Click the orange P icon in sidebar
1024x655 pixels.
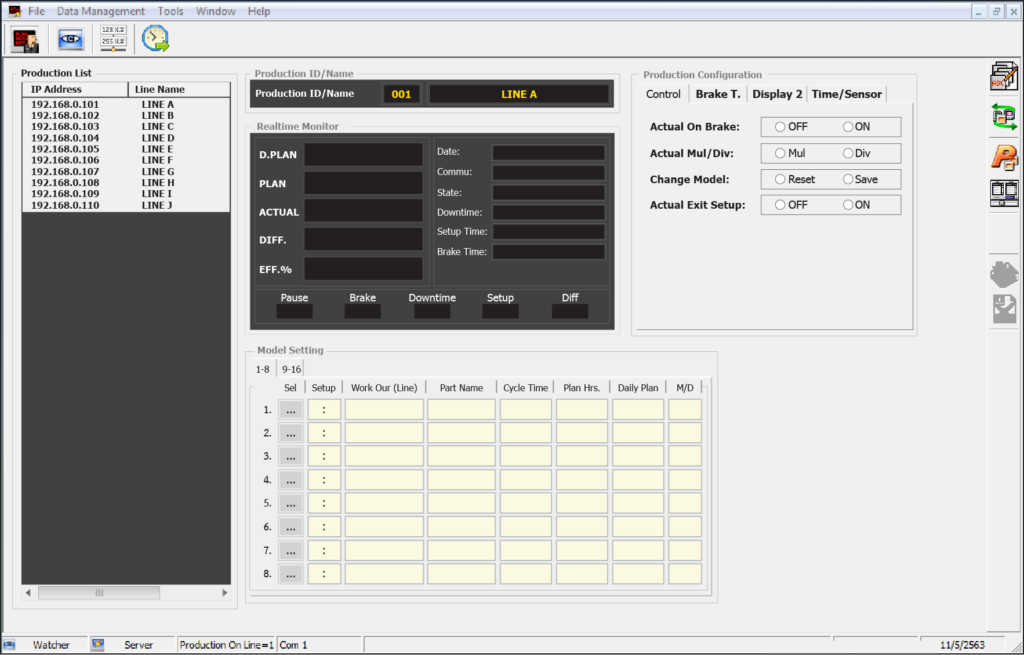[1003, 156]
